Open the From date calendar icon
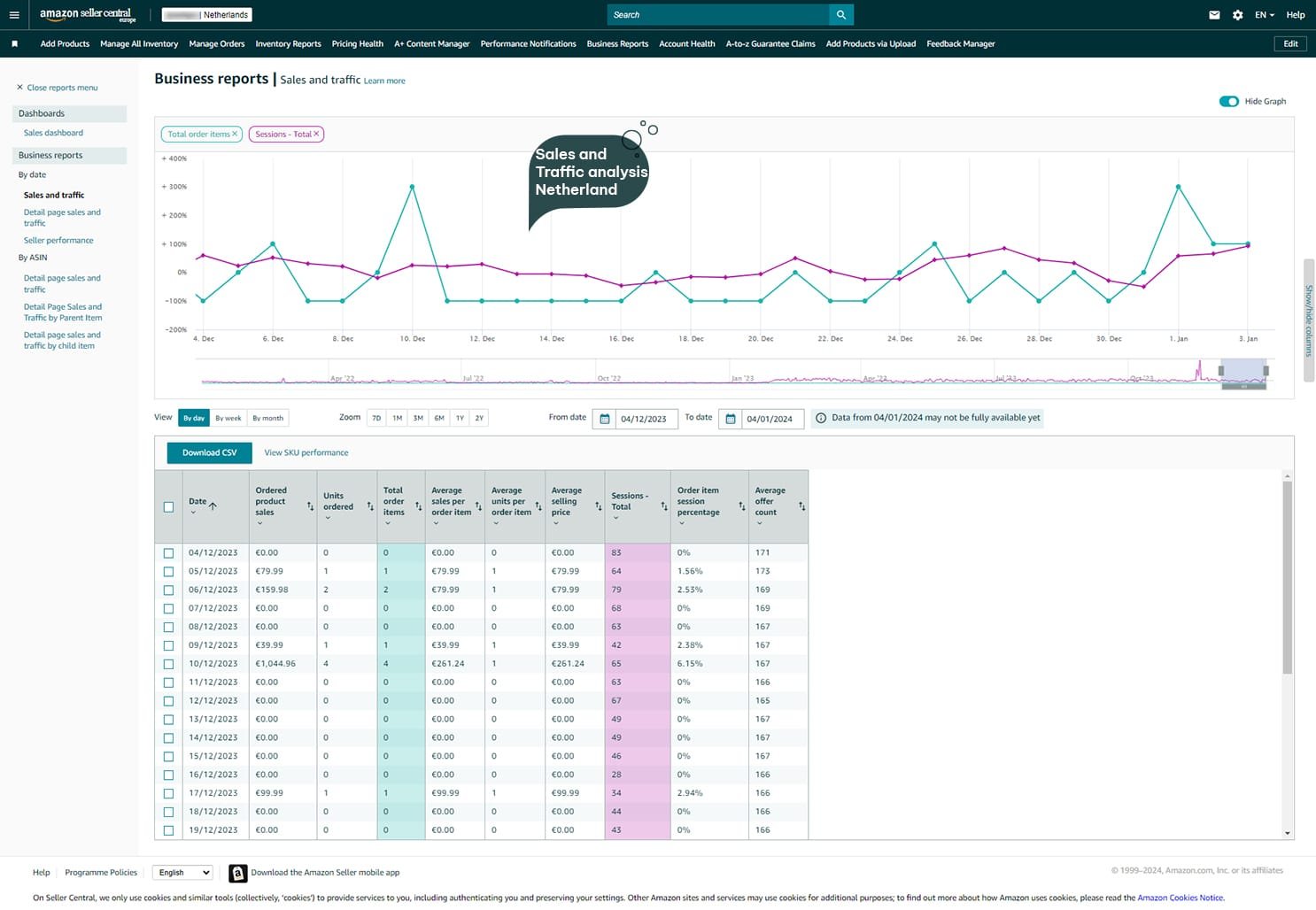1316x910 pixels. coord(605,419)
